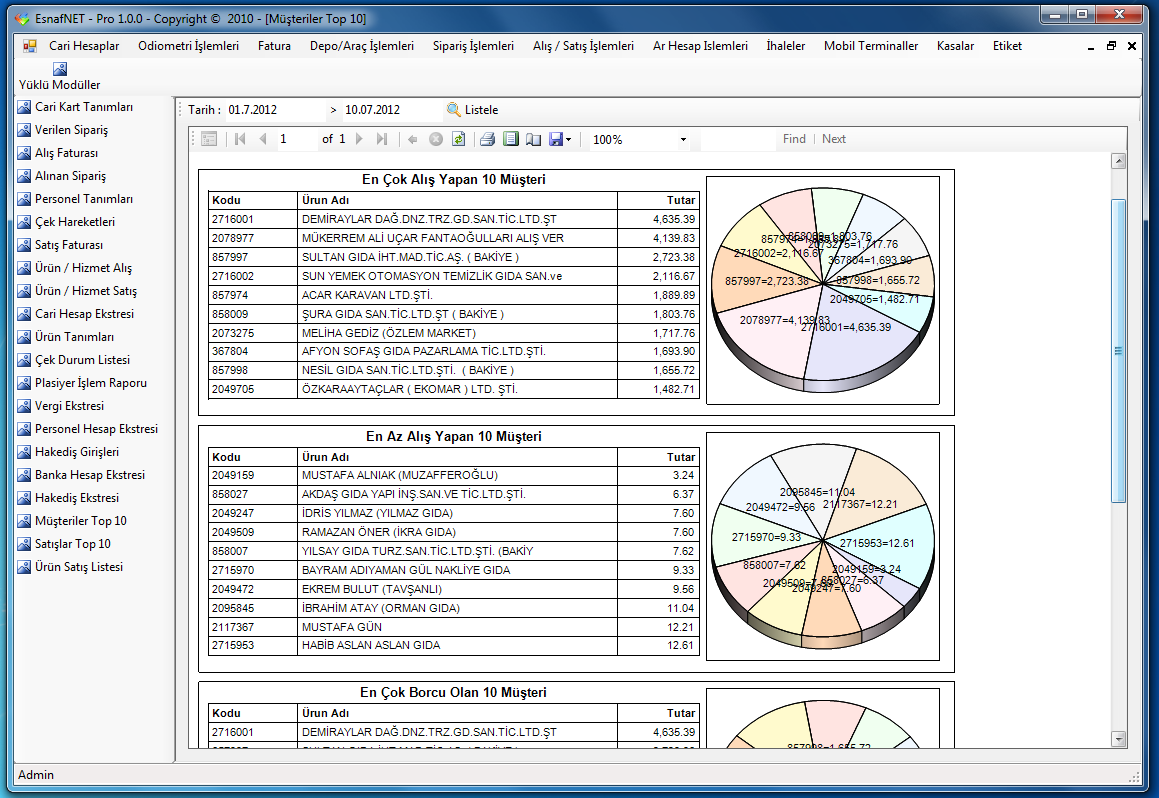Screen dimensions: 1159x798
Task: Open Çek Hareketleri module
Action: point(67,222)
